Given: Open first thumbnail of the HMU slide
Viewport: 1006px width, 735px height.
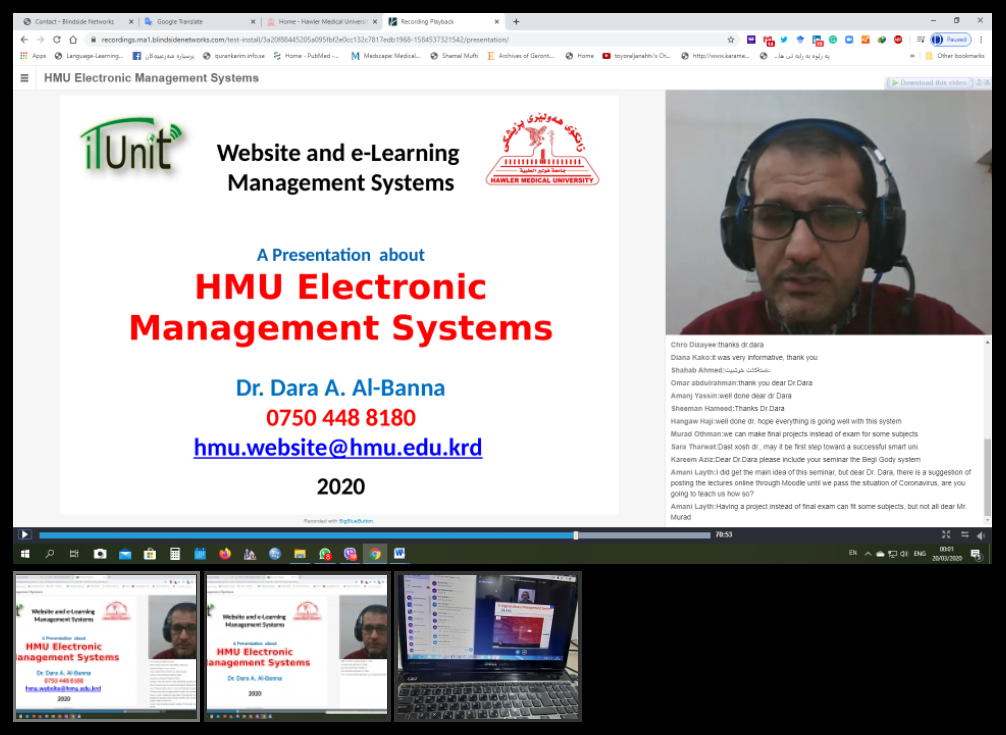Looking at the screenshot, I should coord(107,646).
